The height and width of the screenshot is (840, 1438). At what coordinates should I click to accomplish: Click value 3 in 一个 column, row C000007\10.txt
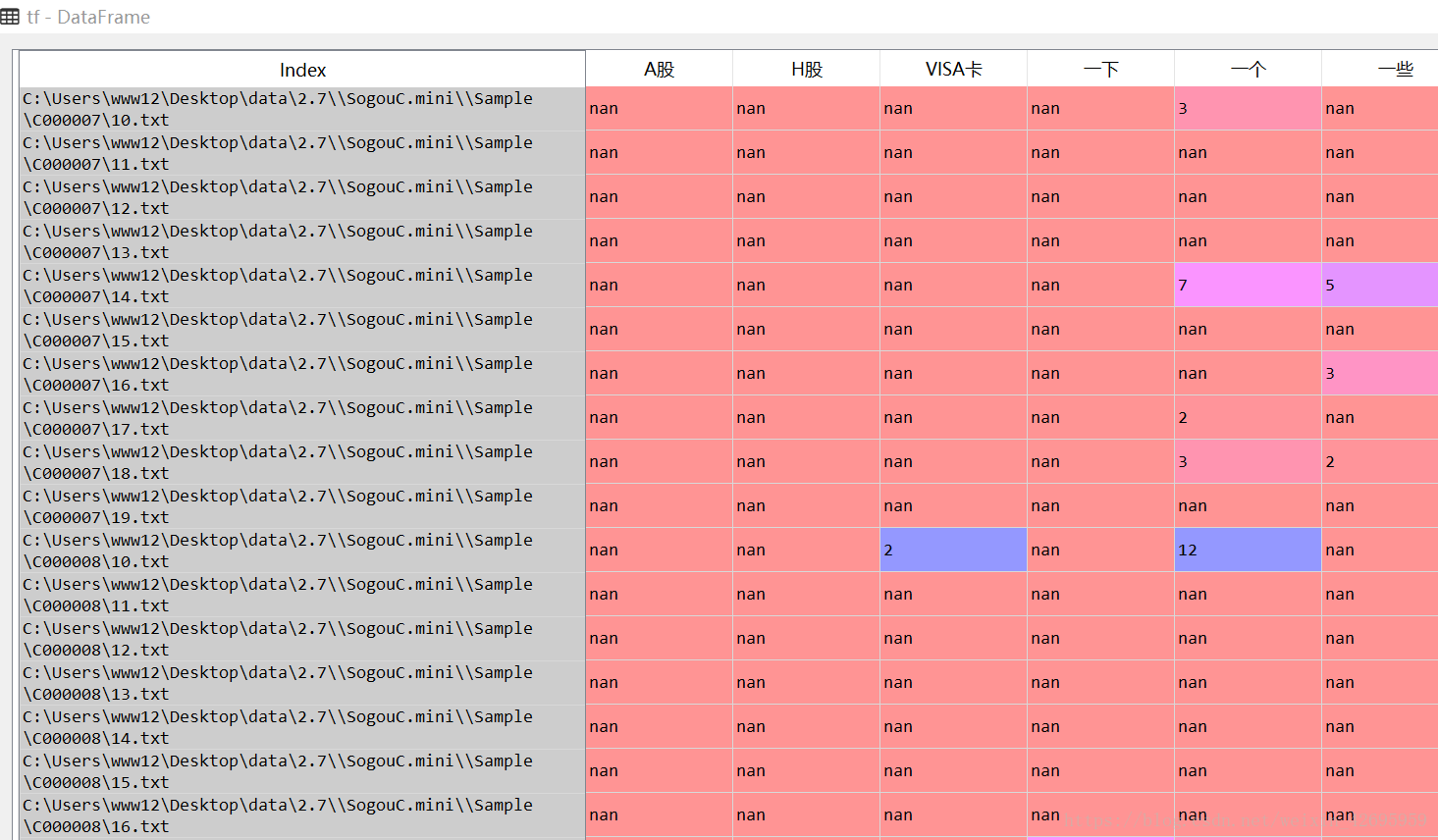1249,109
